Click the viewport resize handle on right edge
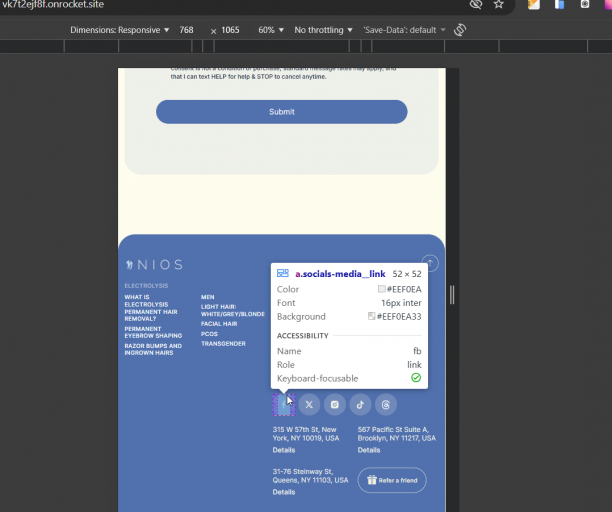Image resolution: width=612 pixels, height=512 pixels. (452, 295)
